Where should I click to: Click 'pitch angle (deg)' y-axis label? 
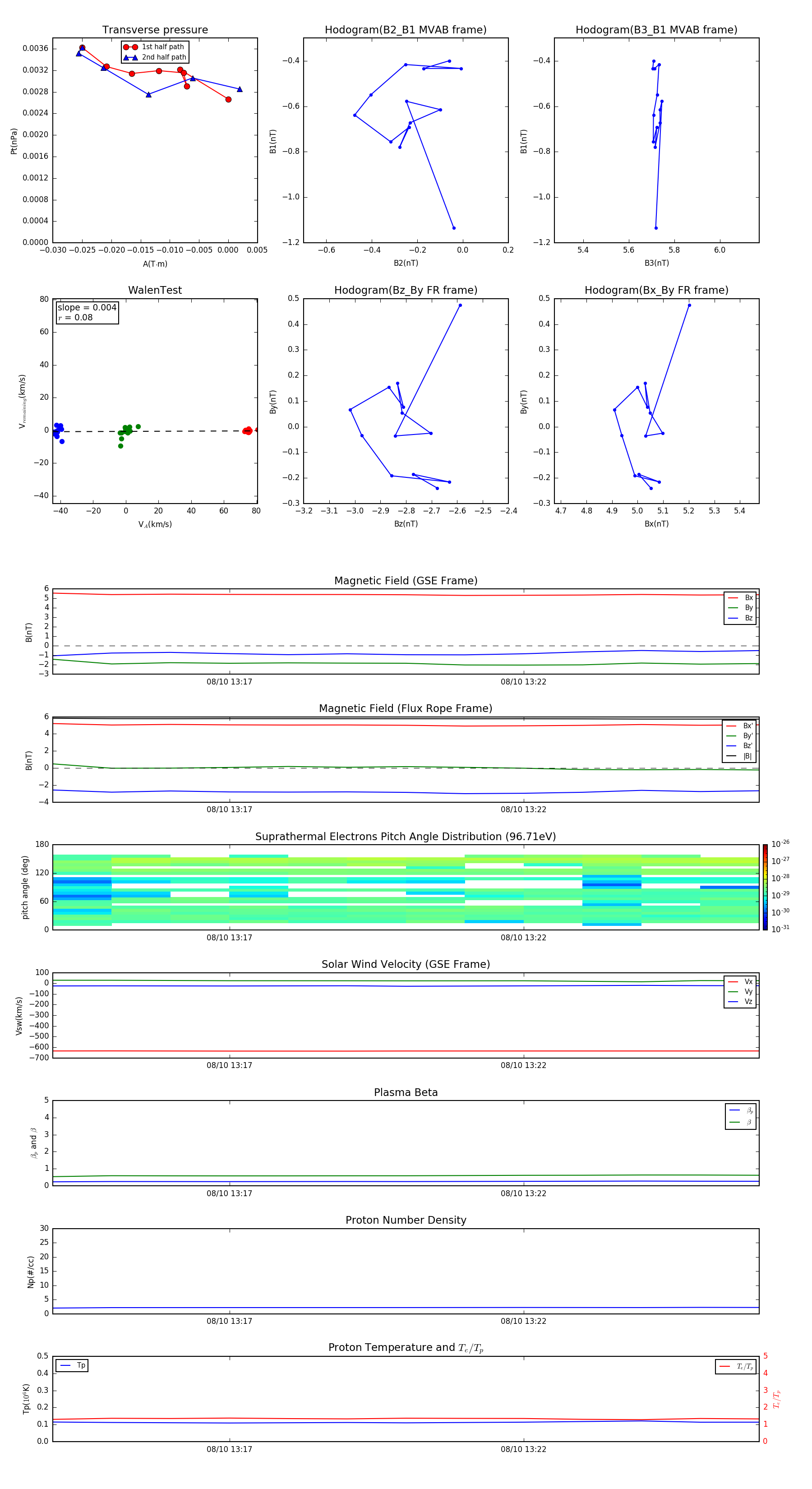point(25,887)
